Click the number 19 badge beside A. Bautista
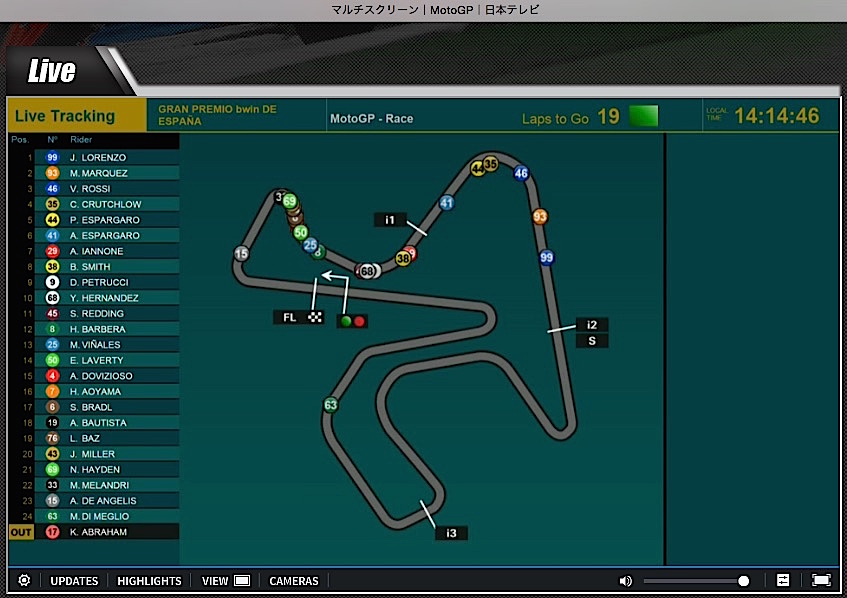847x598 pixels. [52, 422]
